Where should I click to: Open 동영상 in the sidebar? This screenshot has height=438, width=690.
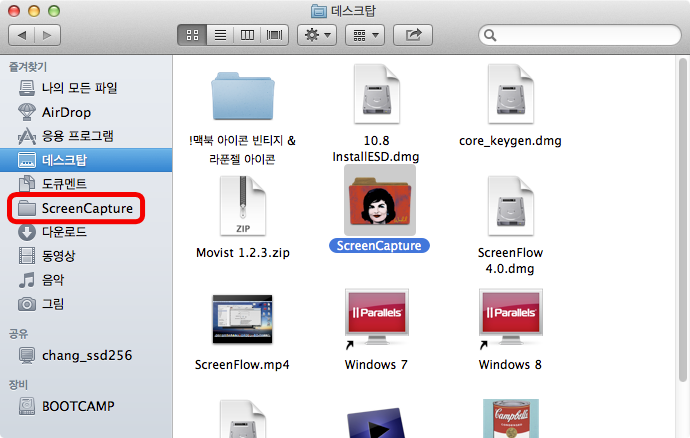point(86,256)
